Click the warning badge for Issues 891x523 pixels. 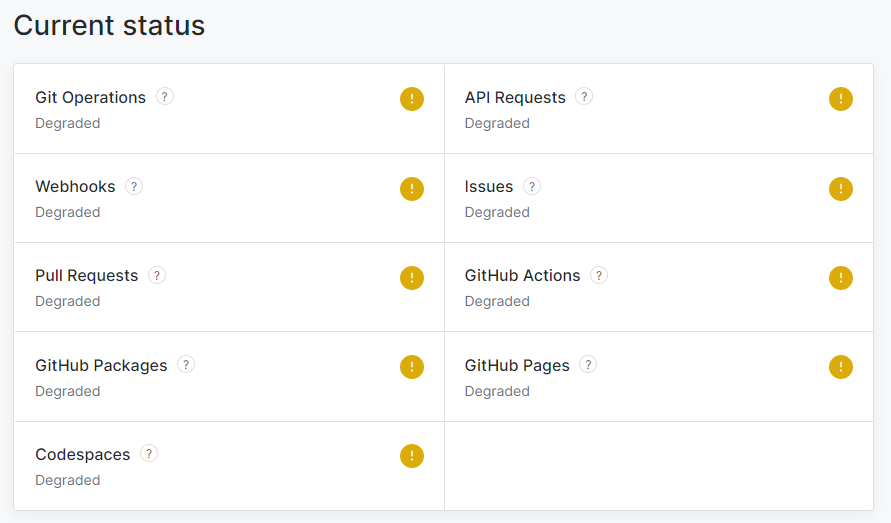pyautogui.click(x=841, y=189)
